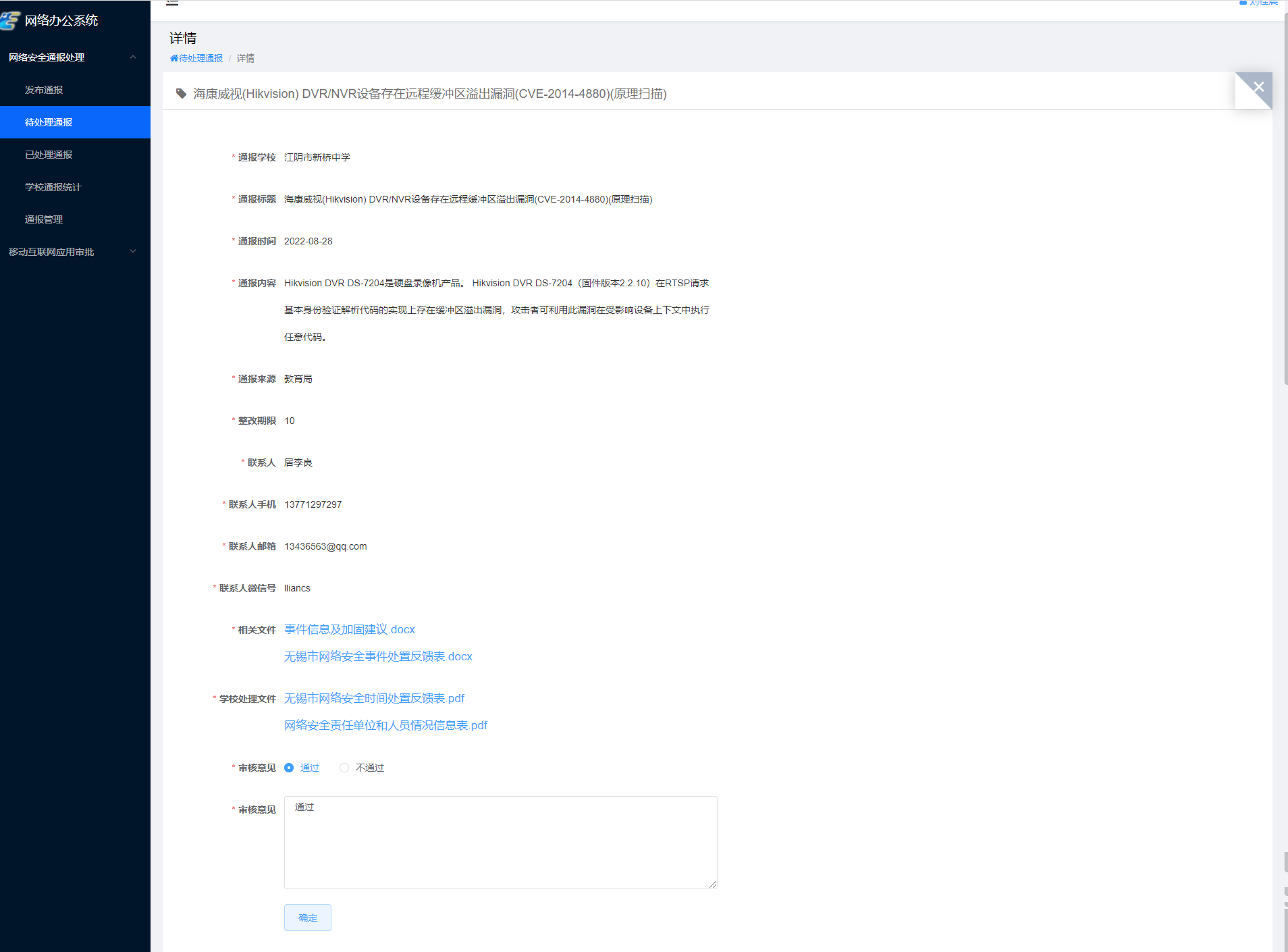Click the 确定 button

(308, 918)
